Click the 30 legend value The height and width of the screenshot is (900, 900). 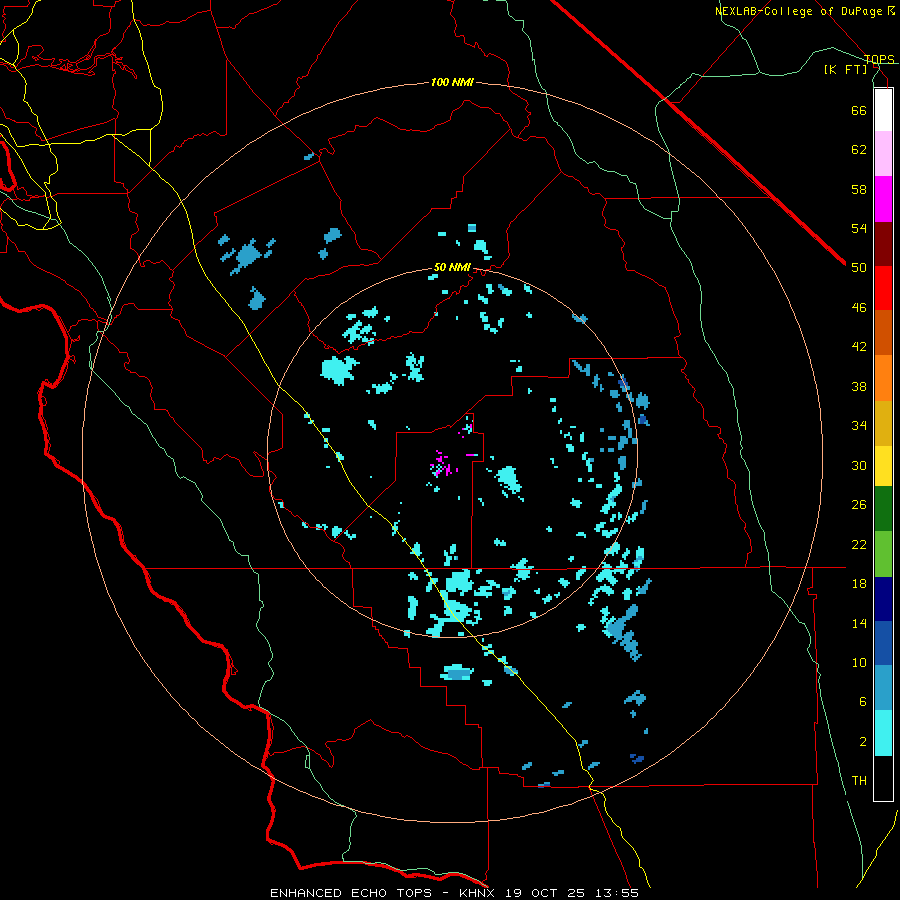point(859,465)
